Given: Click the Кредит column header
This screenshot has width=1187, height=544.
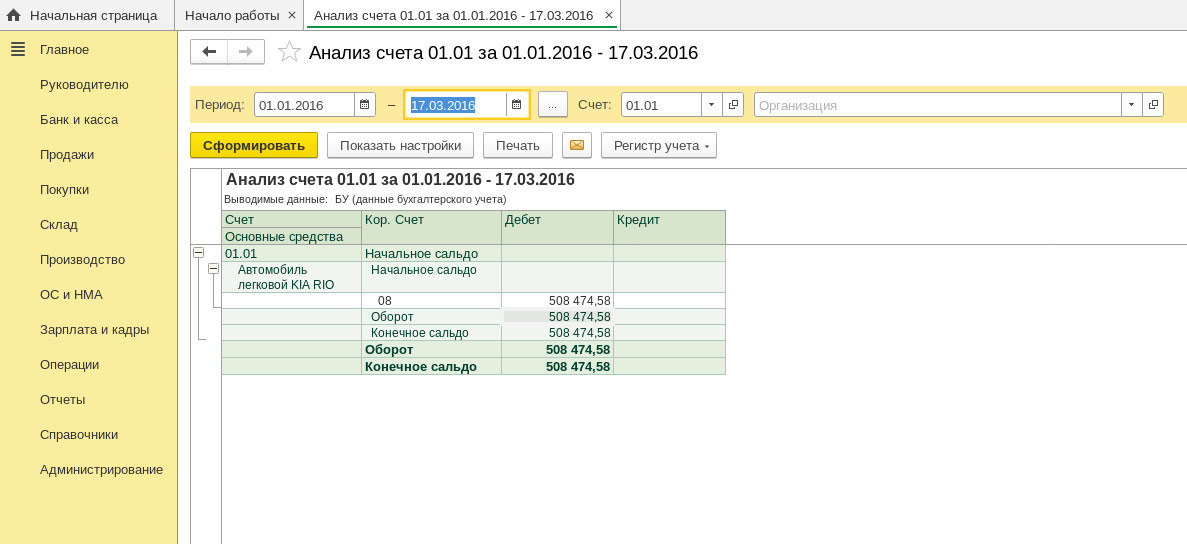Looking at the screenshot, I should coord(669,228).
